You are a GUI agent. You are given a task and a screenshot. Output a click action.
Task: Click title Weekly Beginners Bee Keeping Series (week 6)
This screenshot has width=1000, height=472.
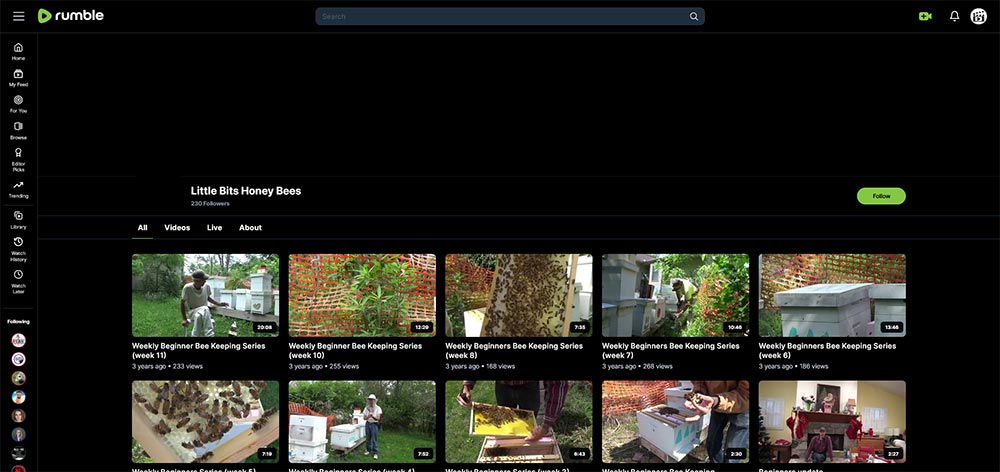click(827, 350)
